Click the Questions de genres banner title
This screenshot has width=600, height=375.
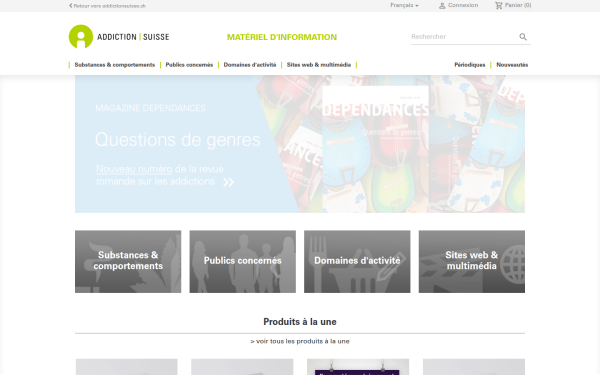tap(178, 140)
